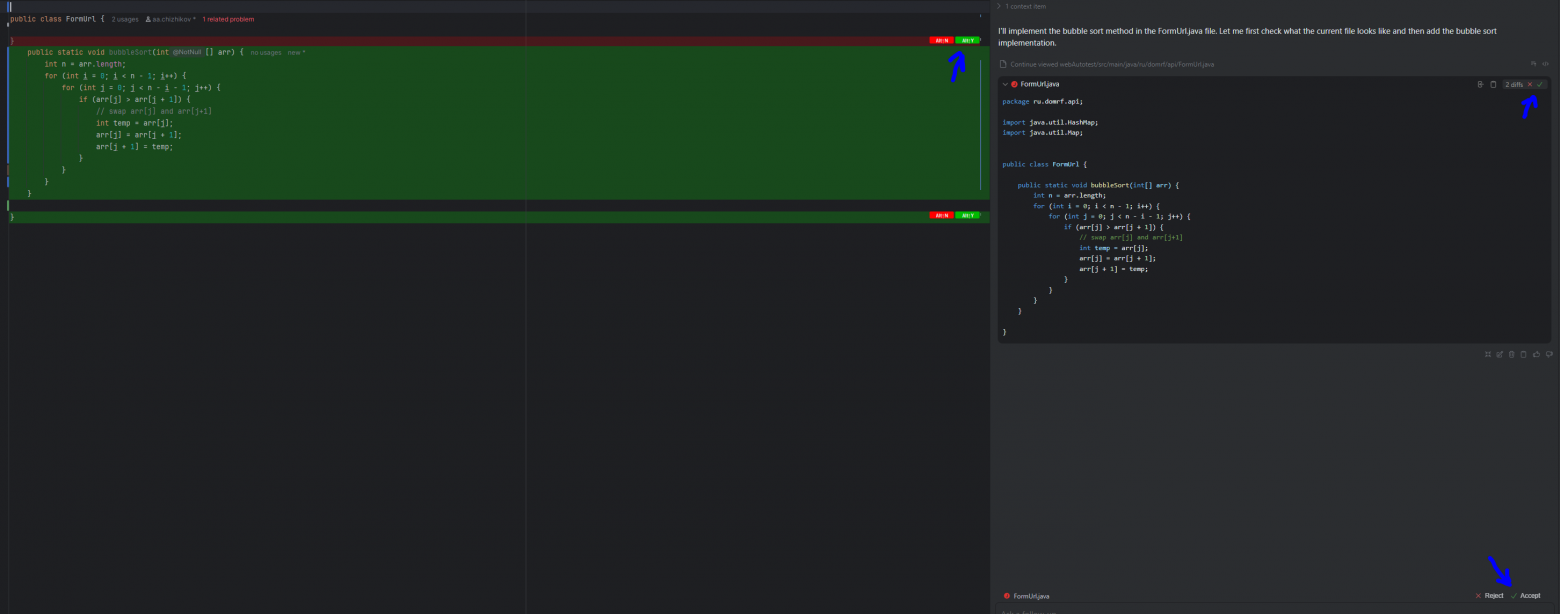Click the edit pencil icon below response
Screen dimensions: 1560x614
(x=1499, y=354)
